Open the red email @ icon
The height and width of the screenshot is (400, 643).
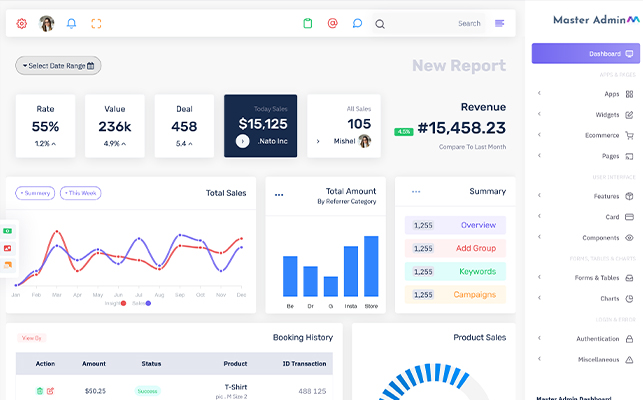tap(333, 23)
